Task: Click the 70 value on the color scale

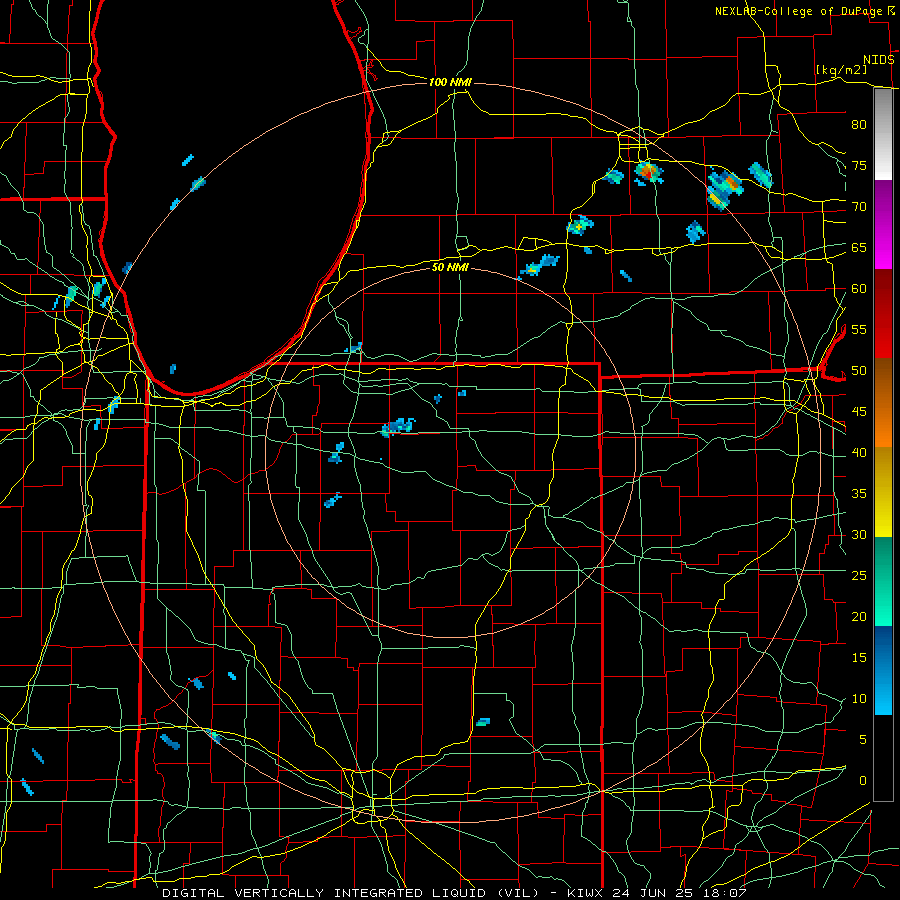Action: point(859,207)
